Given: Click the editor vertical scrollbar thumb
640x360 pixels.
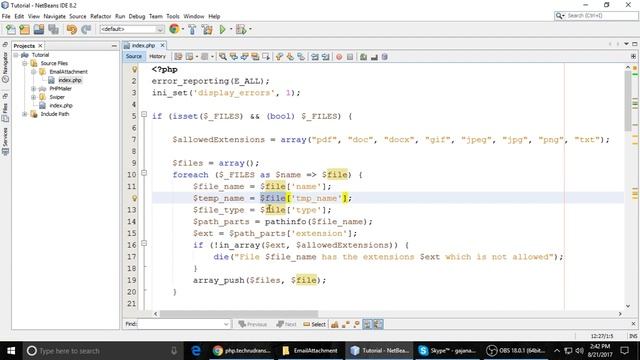Looking at the screenshot, I should pyautogui.click(x=628, y=101).
